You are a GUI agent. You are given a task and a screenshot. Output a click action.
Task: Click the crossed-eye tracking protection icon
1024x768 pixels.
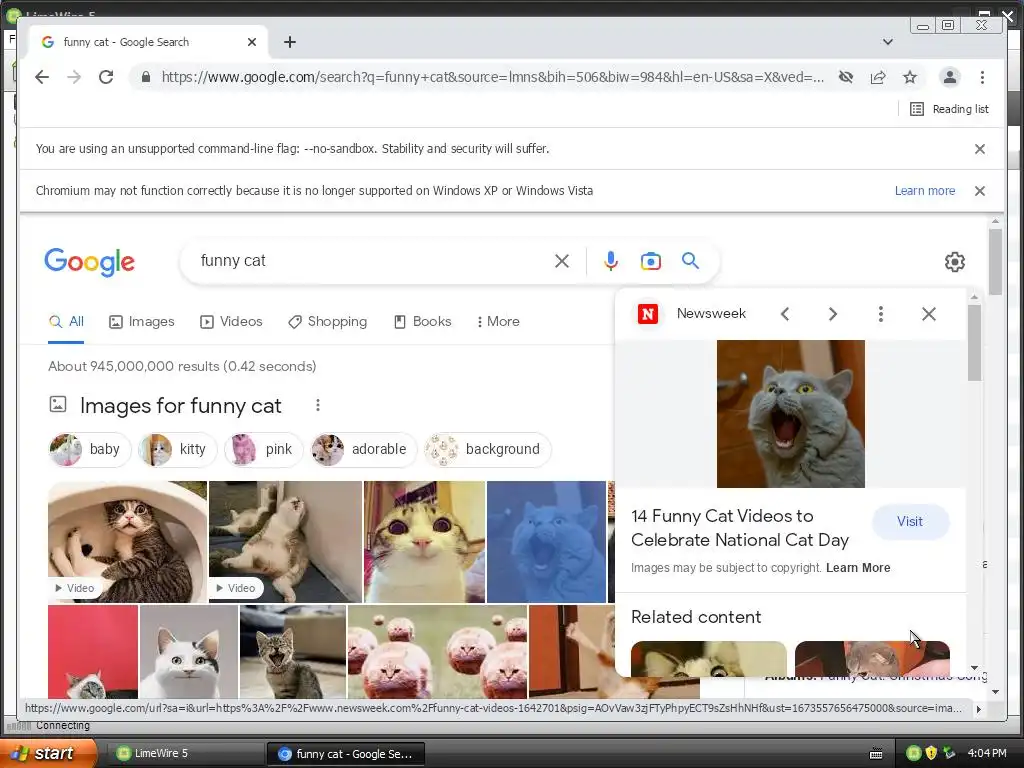(846, 77)
